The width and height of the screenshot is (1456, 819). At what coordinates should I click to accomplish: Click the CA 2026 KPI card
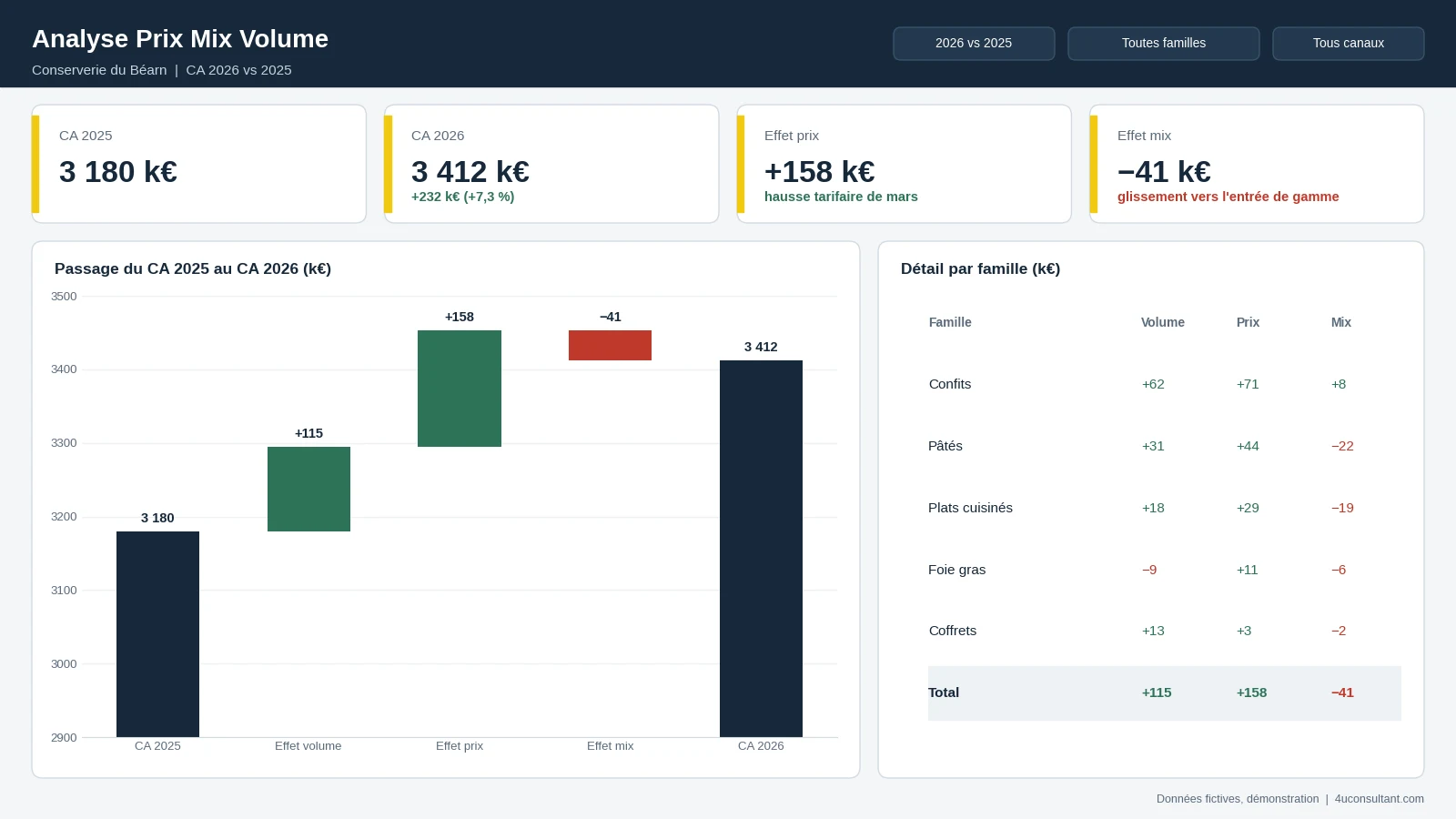(551, 164)
